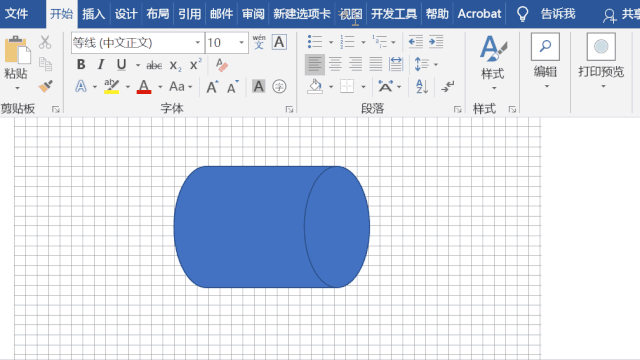Open the Acrobat tab
The height and width of the screenshot is (360, 640).
coord(479,14)
